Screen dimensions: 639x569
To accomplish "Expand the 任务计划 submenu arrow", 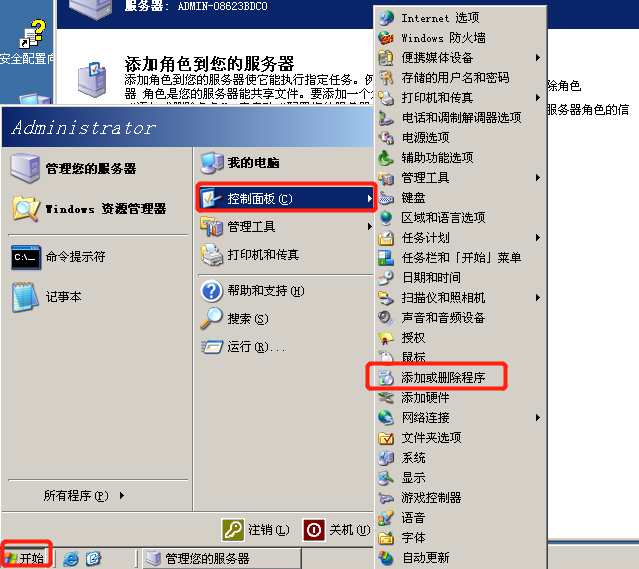I will (538, 238).
